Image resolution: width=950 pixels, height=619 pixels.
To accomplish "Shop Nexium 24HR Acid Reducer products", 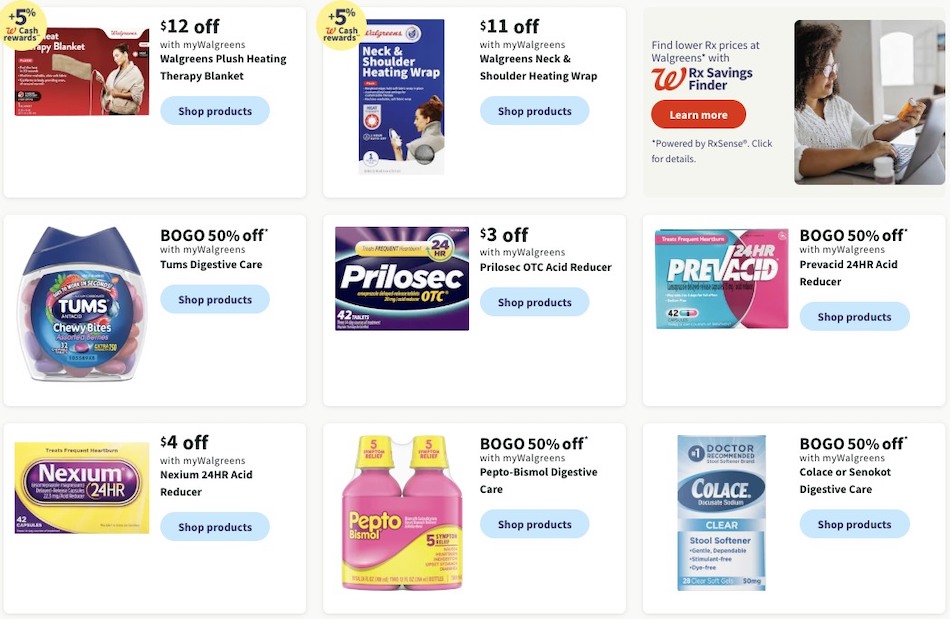I will click(x=214, y=527).
